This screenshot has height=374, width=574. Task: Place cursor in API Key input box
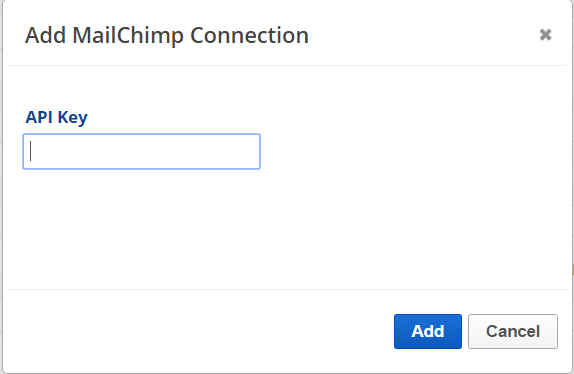[x=142, y=152]
